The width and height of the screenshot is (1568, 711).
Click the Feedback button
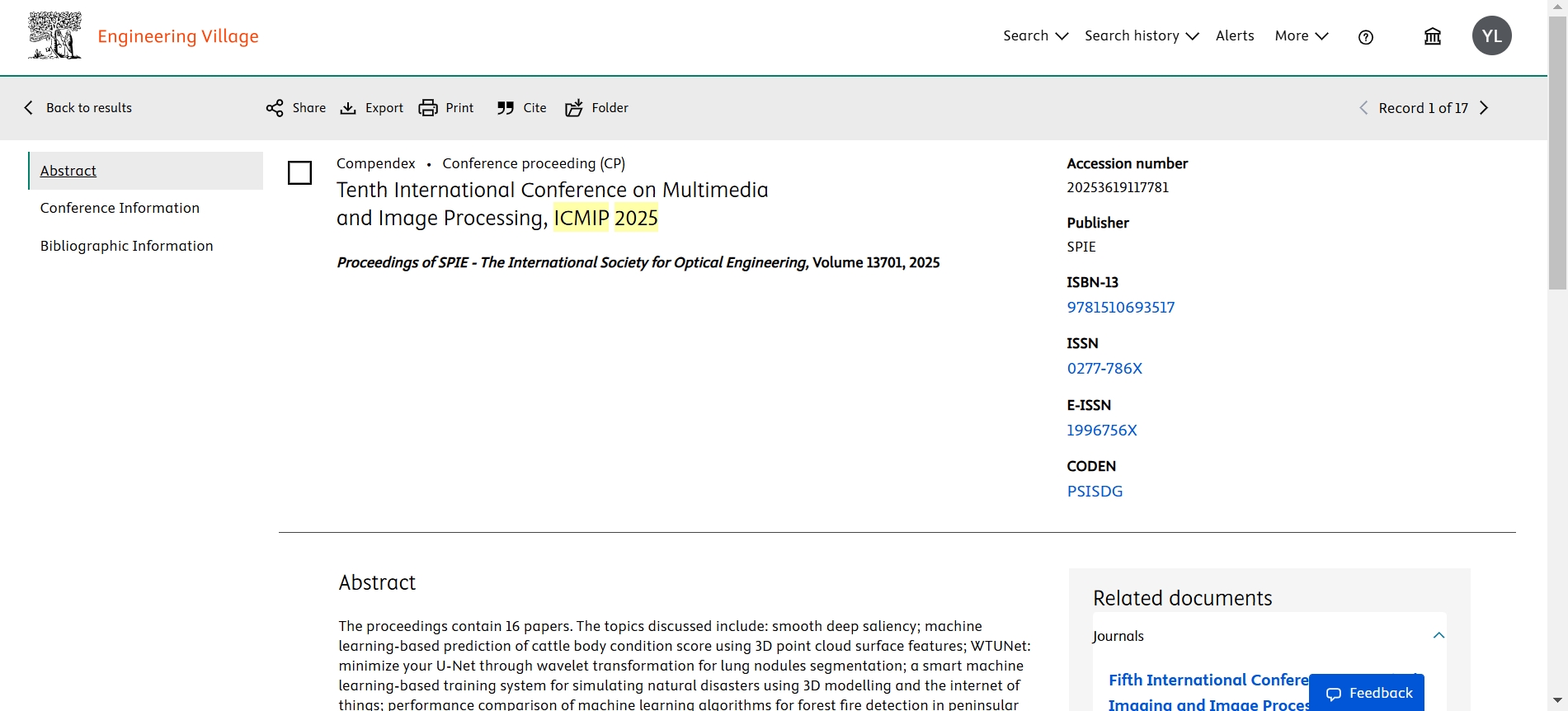1369,693
